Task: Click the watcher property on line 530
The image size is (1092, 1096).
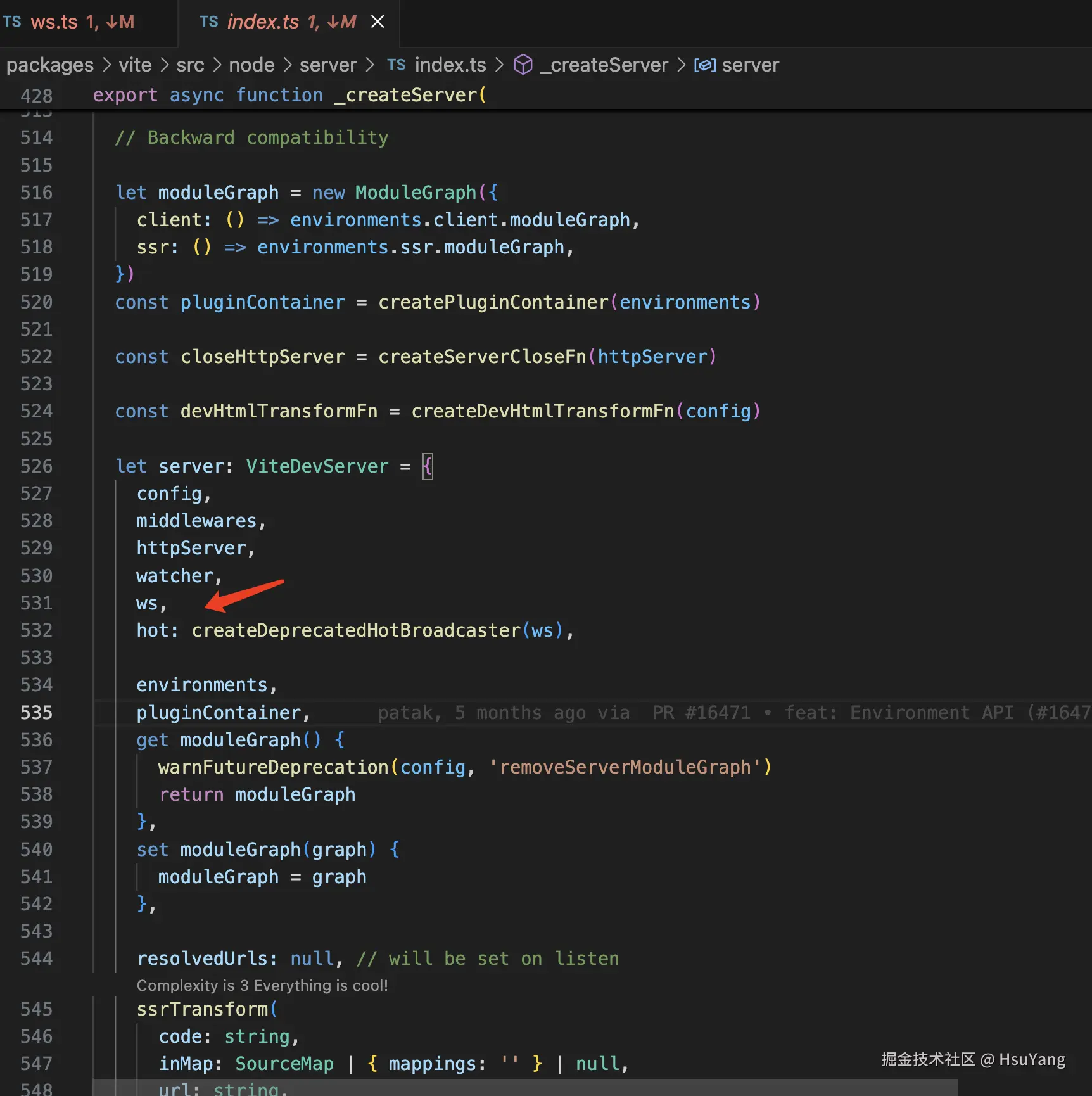Action: pyautogui.click(x=175, y=576)
